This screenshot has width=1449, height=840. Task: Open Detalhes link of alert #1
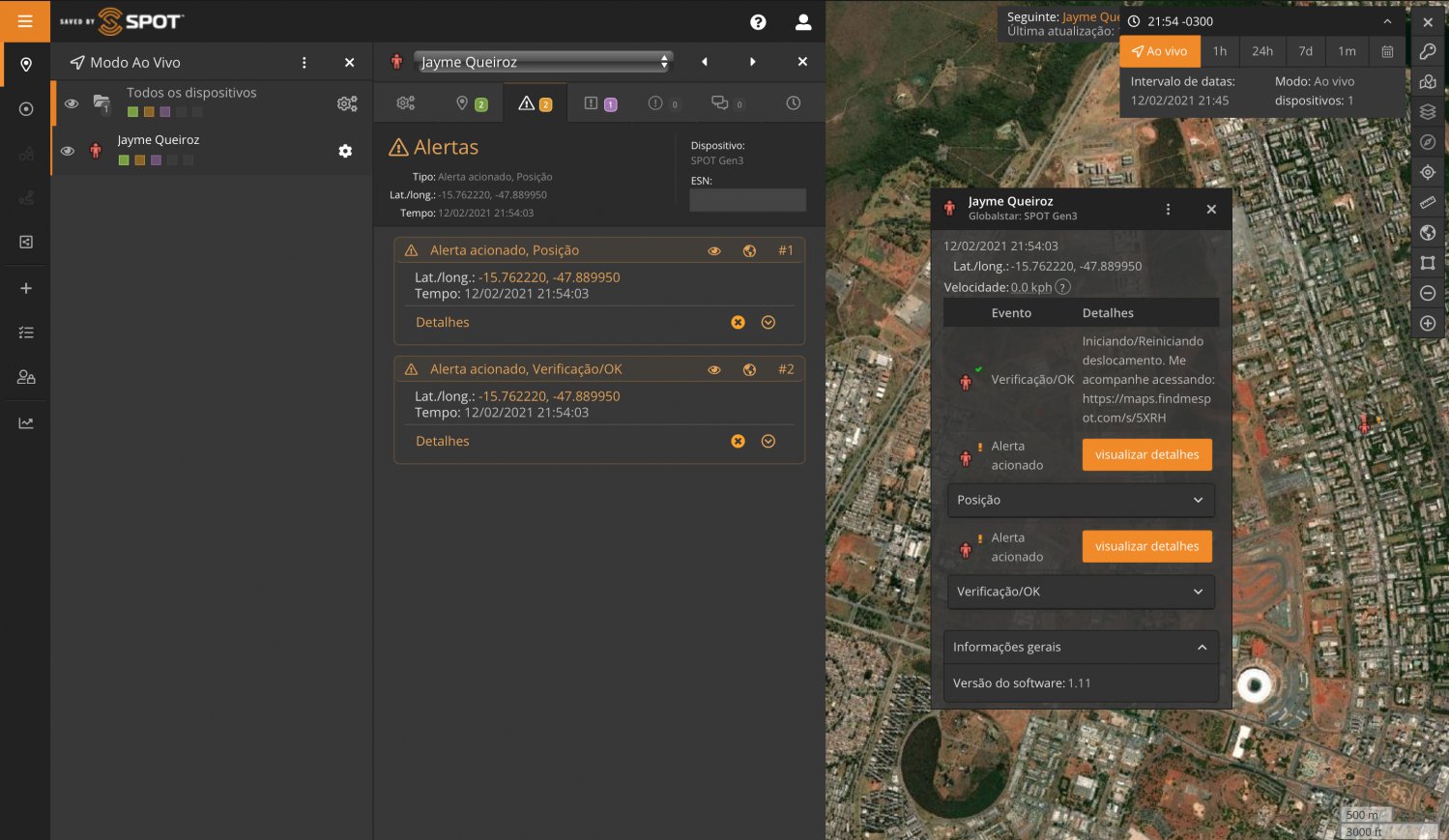click(443, 322)
